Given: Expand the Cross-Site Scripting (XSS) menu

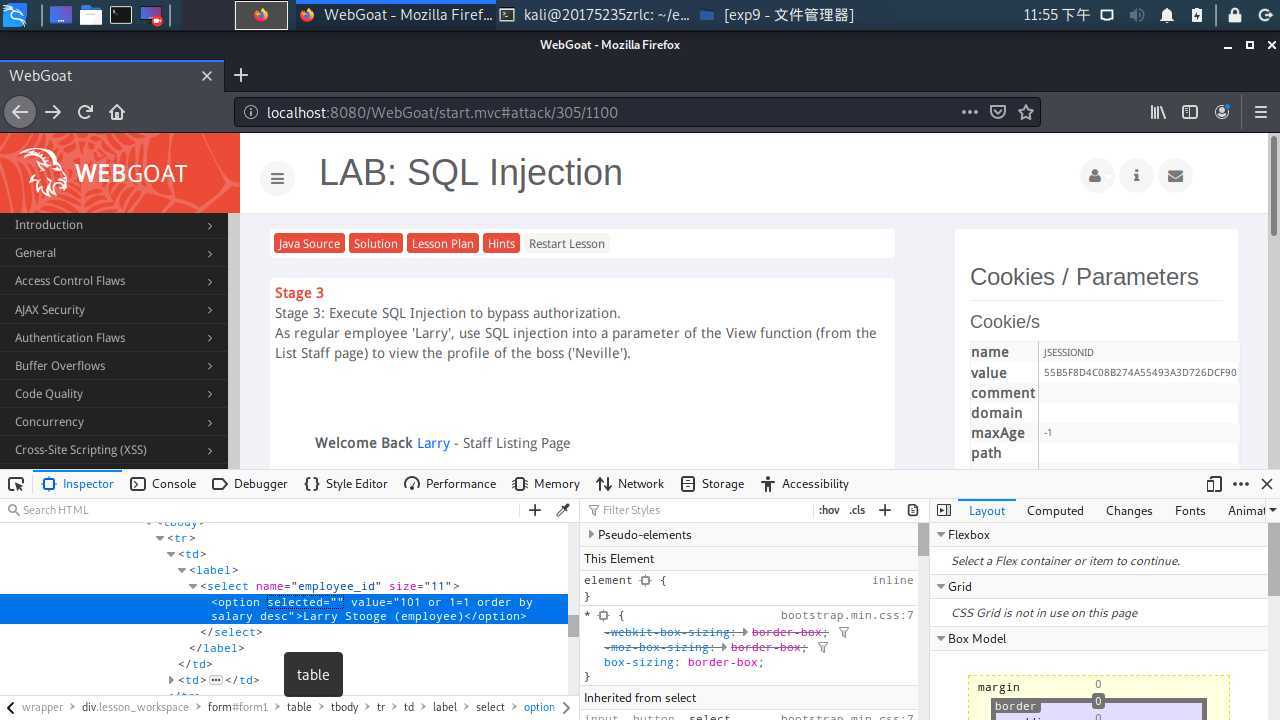Looking at the screenshot, I should (114, 450).
